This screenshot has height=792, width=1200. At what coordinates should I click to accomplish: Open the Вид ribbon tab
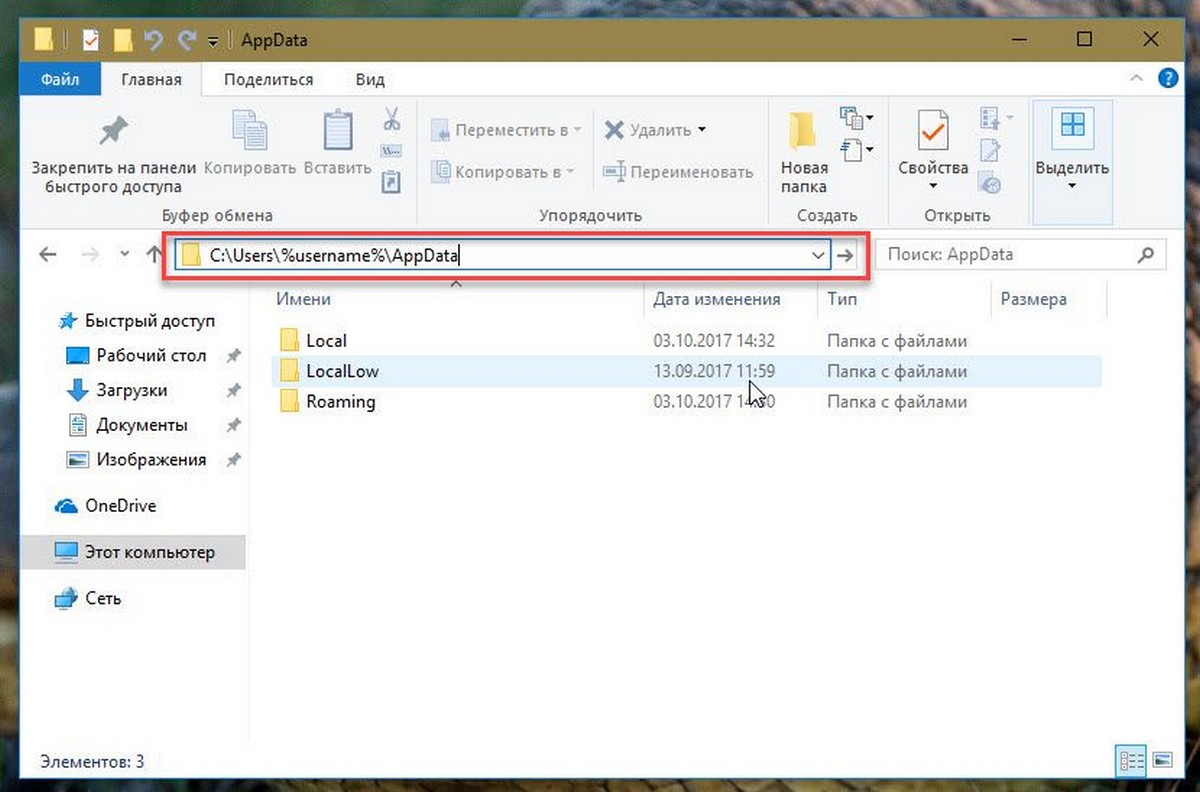pyautogui.click(x=370, y=80)
